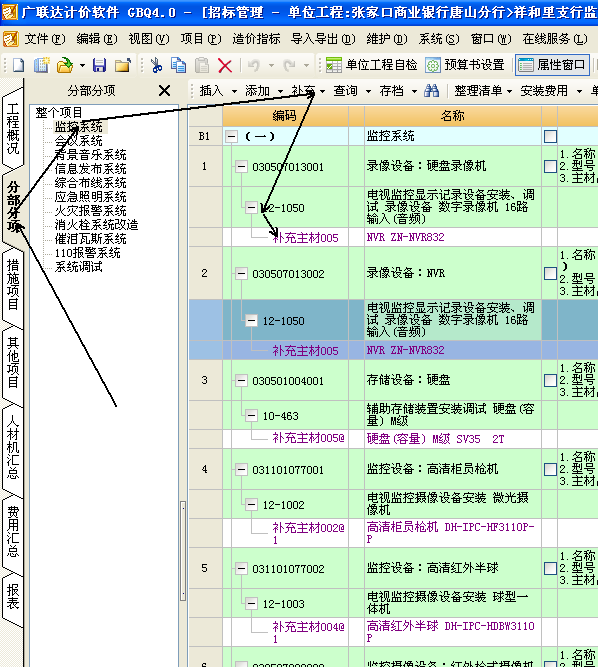Click the 编码 column header
This screenshot has height=667, width=598.
pyautogui.click(x=285, y=116)
